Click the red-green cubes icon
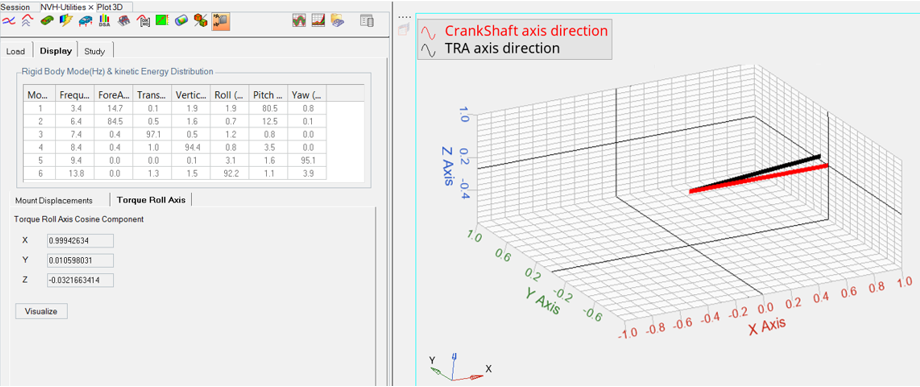The width and height of the screenshot is (920, 387). click(201, 21)
